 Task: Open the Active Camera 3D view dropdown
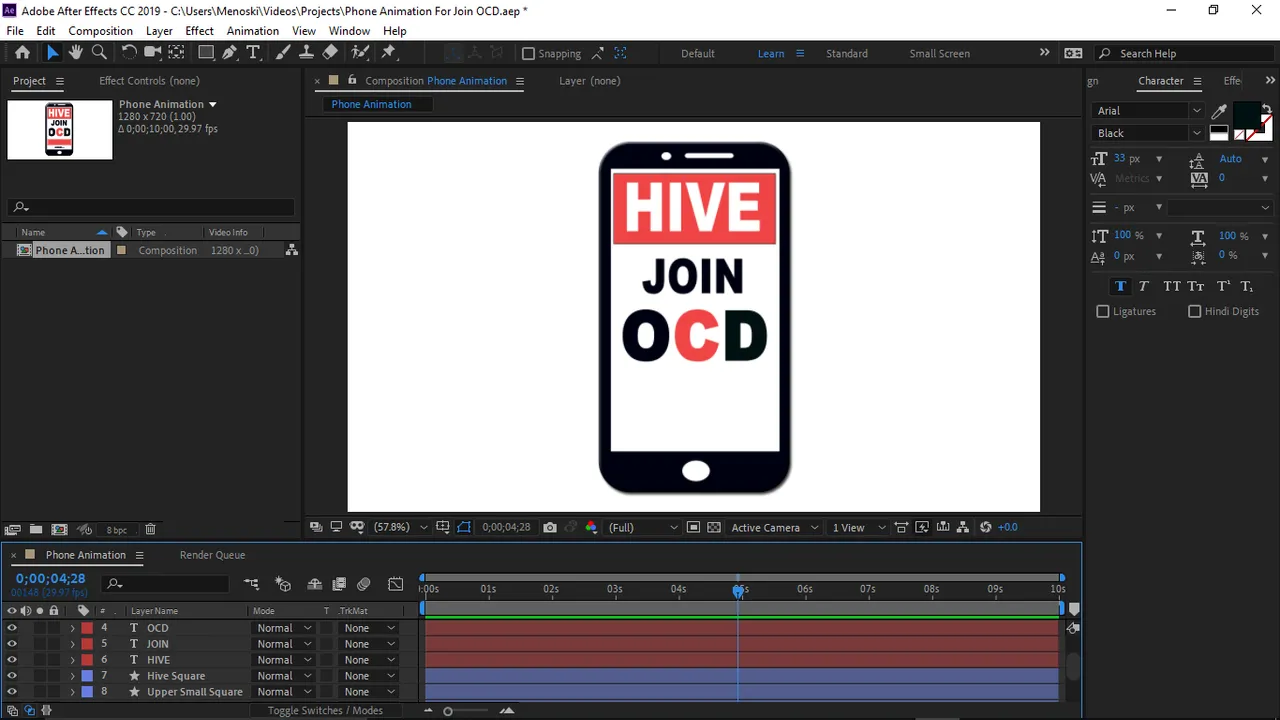pos(775,527)
